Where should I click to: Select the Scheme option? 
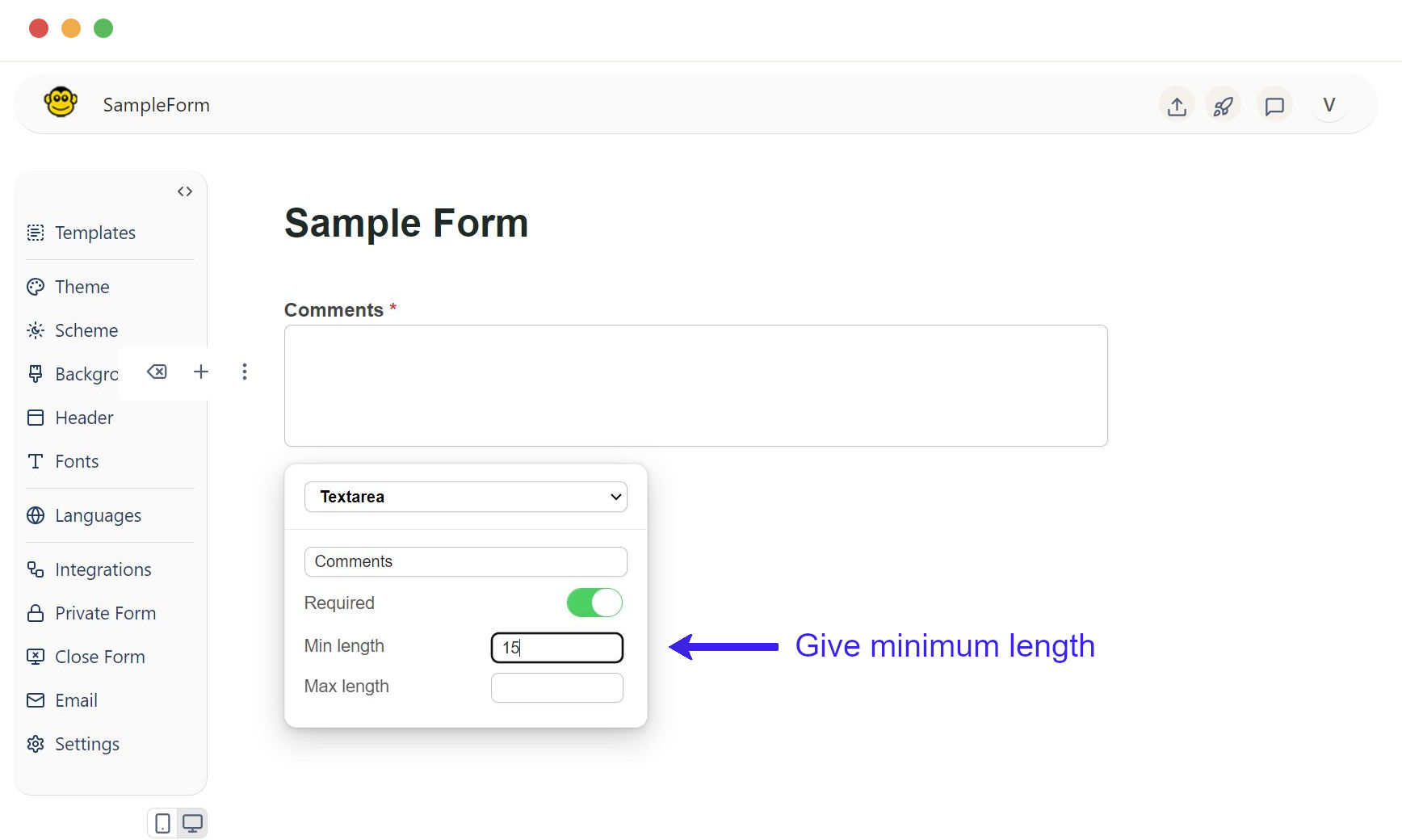pos(86,330)
